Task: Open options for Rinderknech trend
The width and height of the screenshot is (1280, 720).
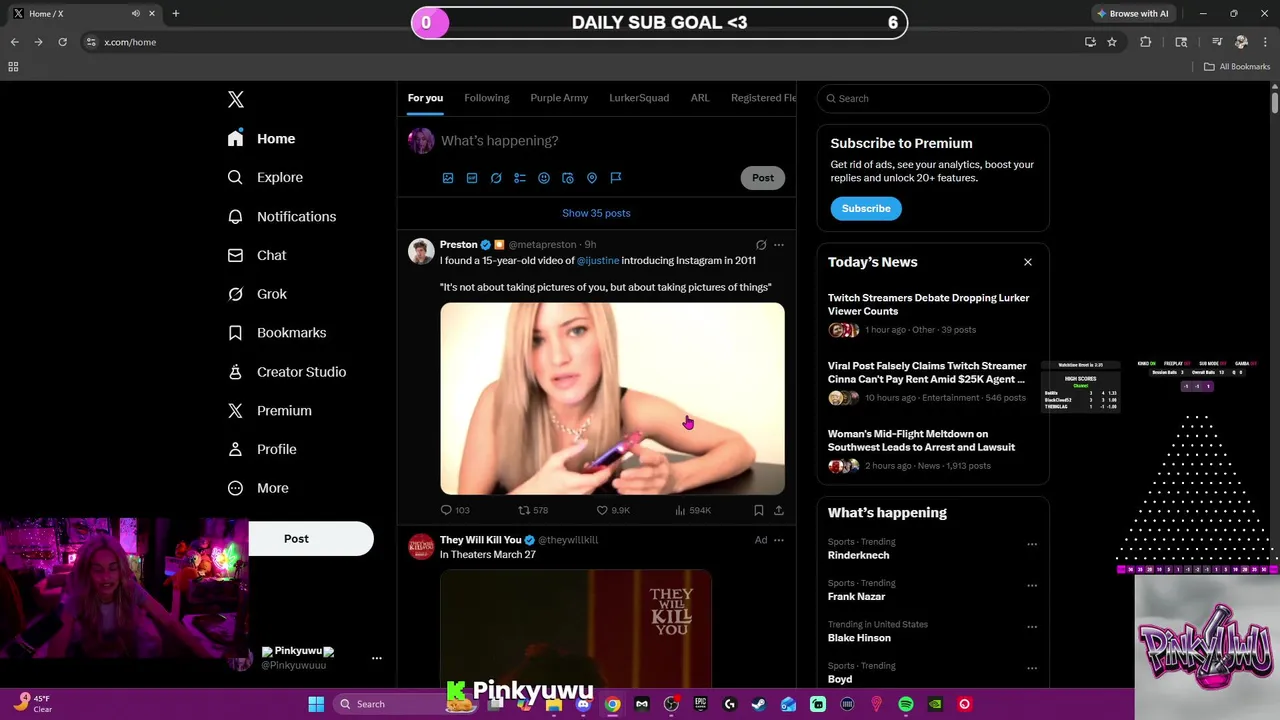Action: pos(1032,545)
